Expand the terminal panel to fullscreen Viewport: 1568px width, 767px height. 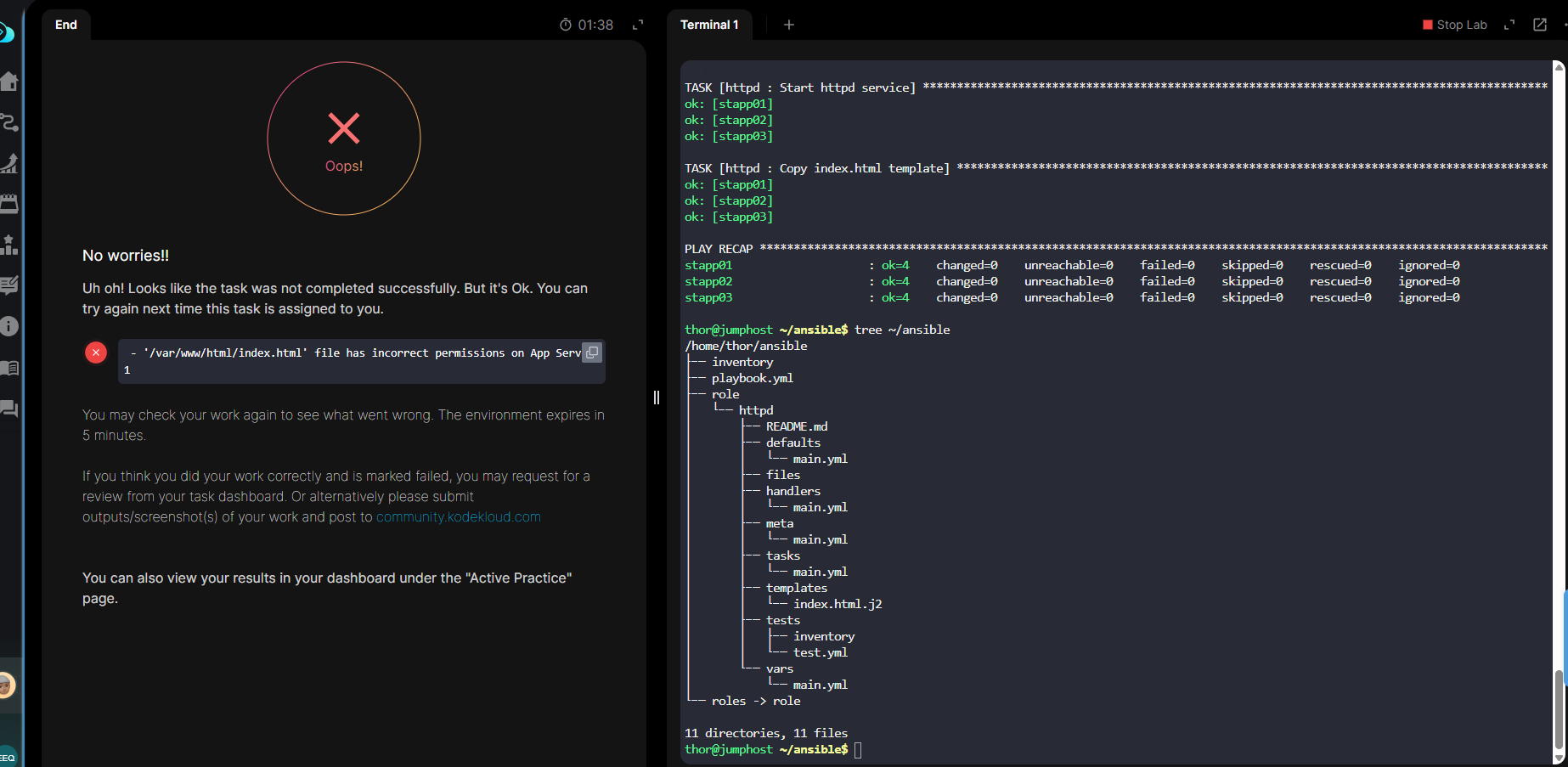(x=1509, y=25)
